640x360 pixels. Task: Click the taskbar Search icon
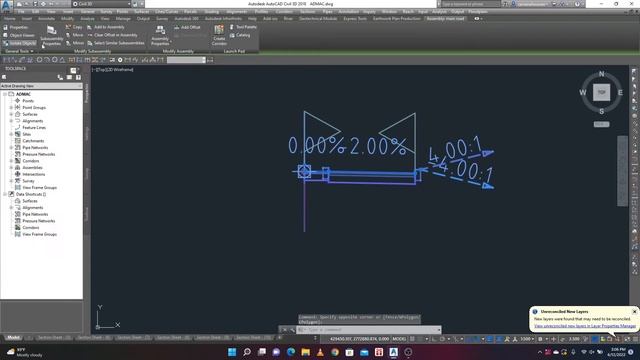pos(247,352)
